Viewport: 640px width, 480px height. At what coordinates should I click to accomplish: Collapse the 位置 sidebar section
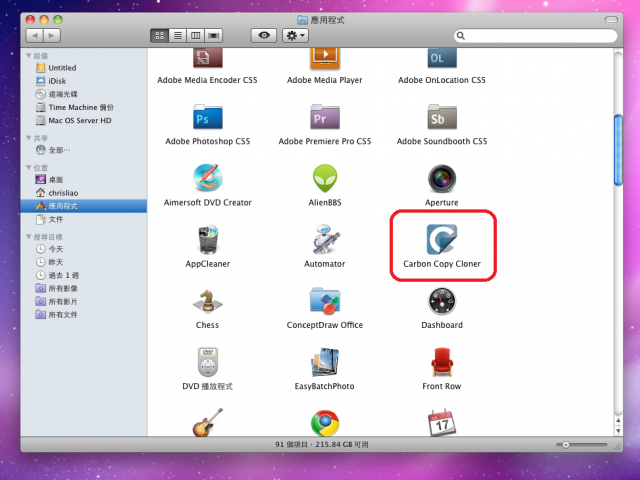point(29,167)
